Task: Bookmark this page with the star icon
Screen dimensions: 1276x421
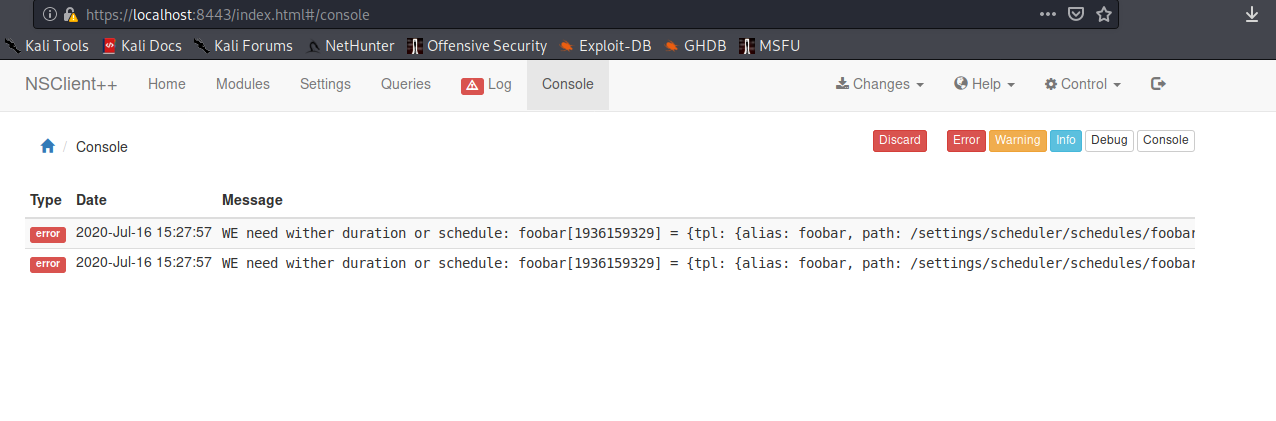Action: (1104, 15)
